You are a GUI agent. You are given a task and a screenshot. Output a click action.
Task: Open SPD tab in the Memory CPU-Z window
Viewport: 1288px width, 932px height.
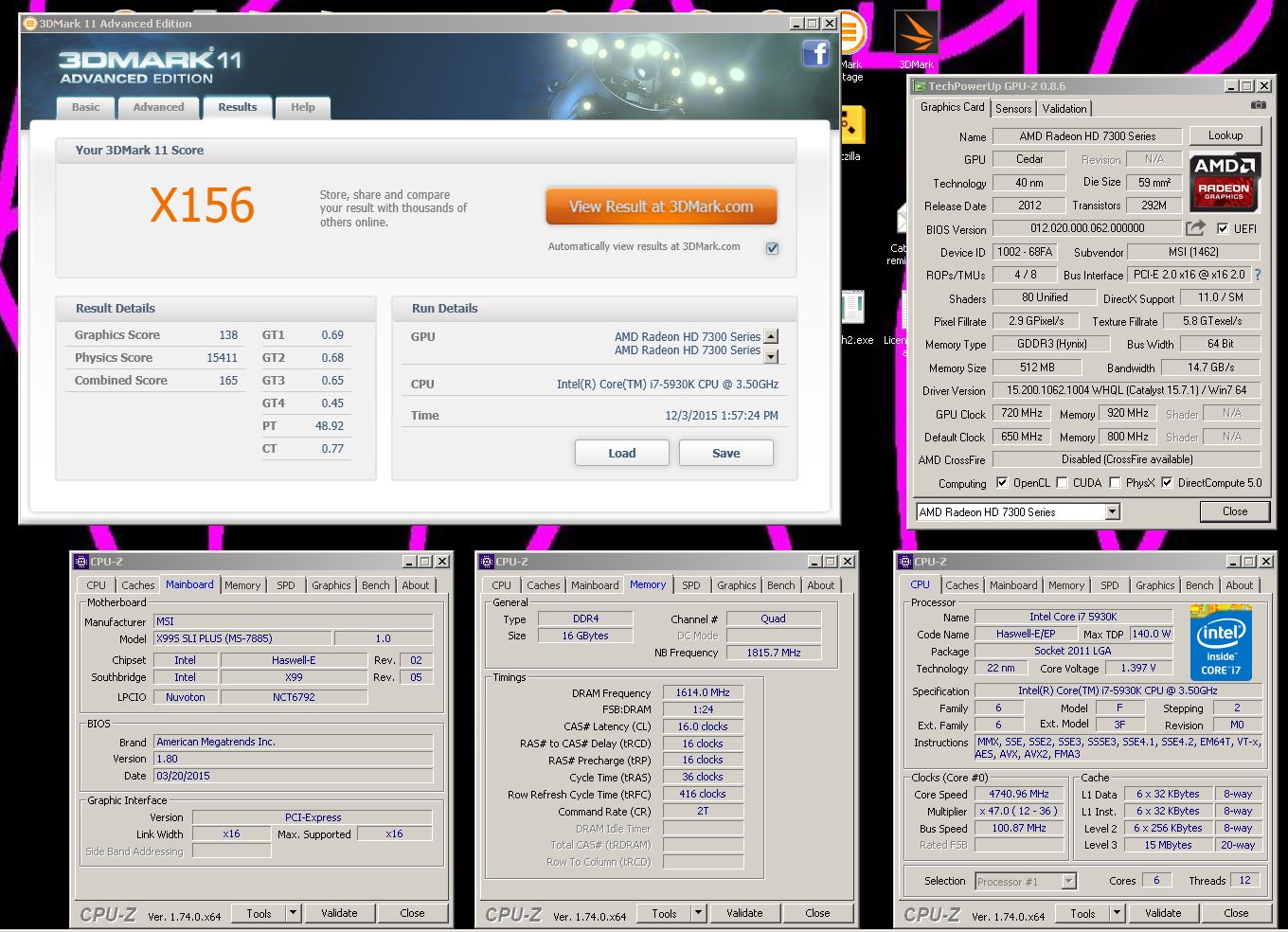pyautogui.click(x=691, y=585)
